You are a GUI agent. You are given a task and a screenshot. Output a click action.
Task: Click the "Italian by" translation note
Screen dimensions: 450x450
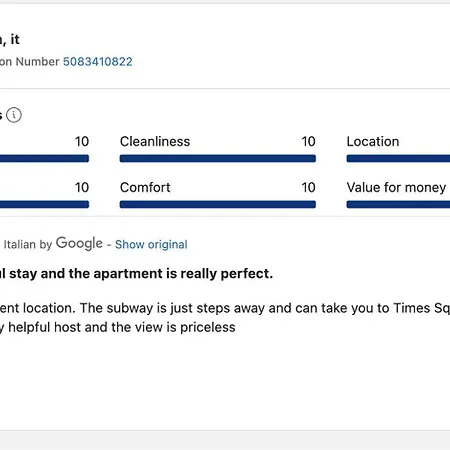(x=28, y=244)
